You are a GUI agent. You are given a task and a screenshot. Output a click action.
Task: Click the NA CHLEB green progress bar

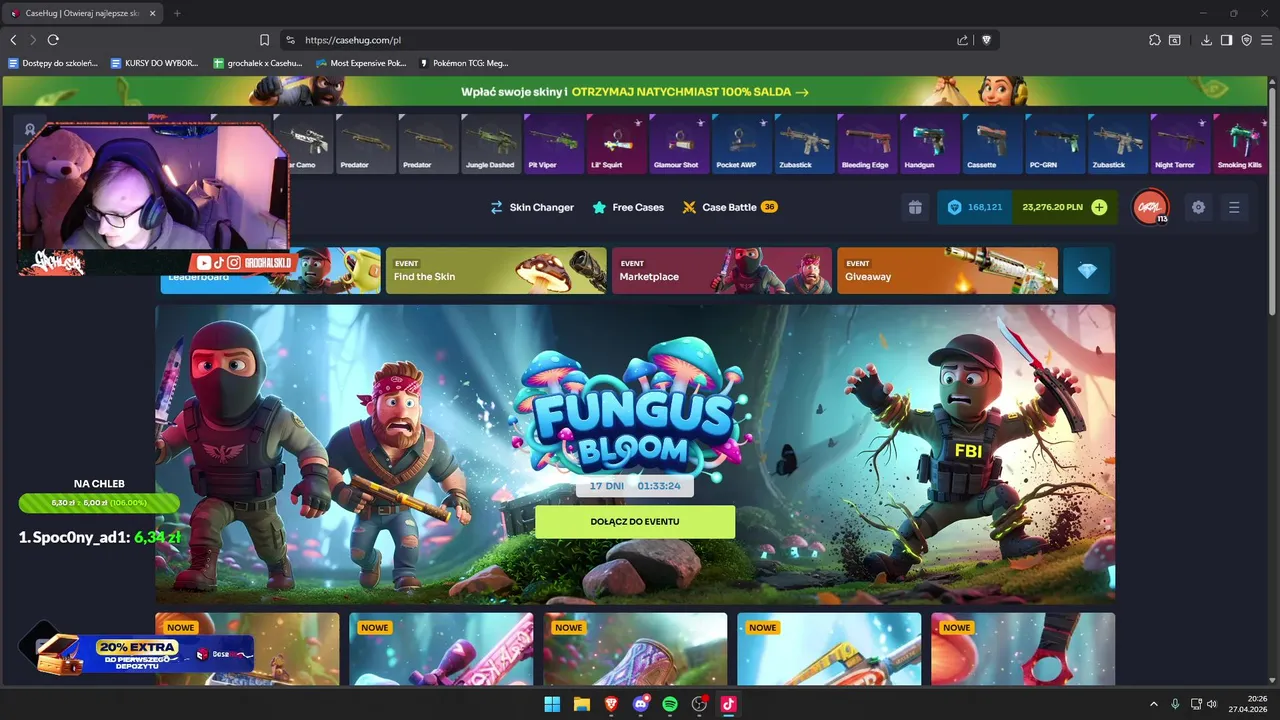tap(99, 503)
